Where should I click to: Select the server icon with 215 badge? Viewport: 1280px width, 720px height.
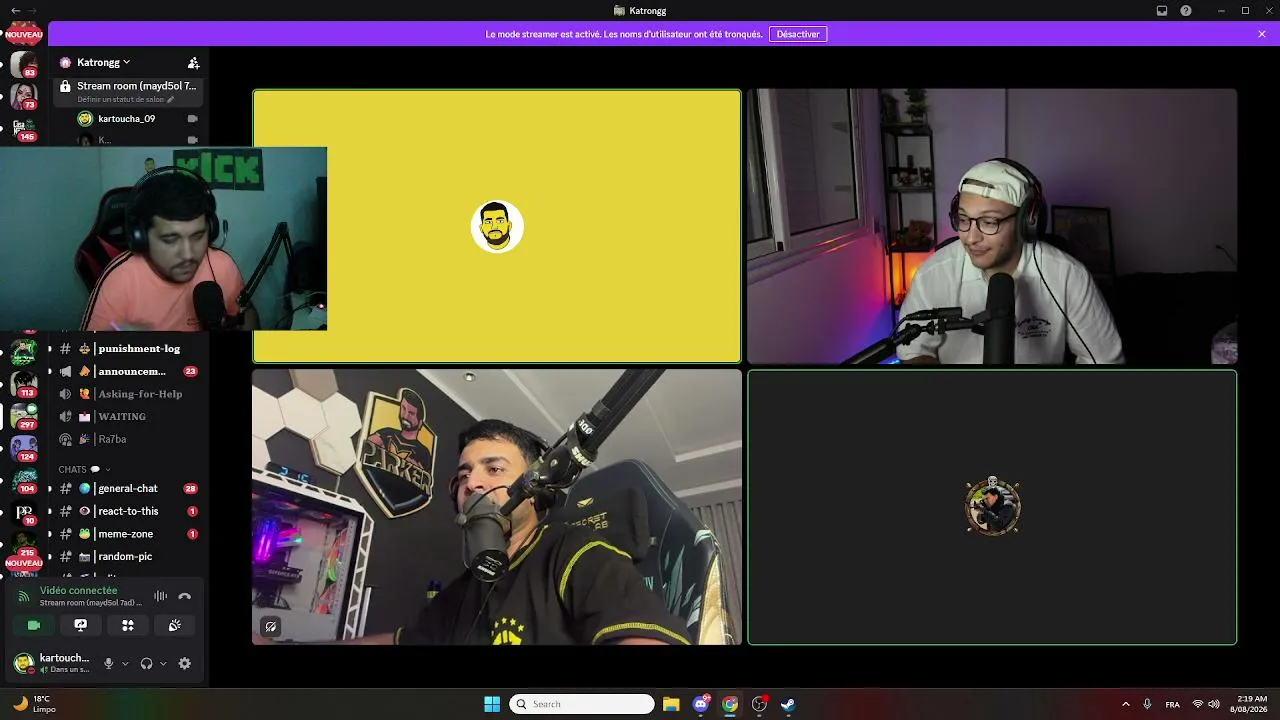pyautogui.click(x=24, y=543)
